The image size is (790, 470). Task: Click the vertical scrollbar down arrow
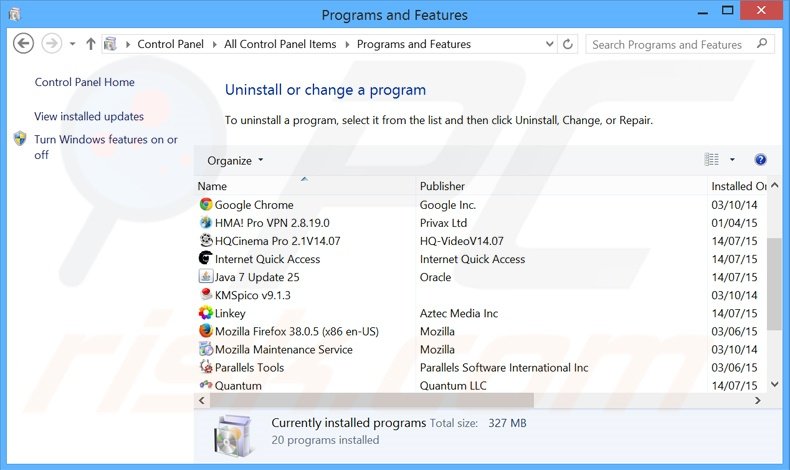(775, 384)
